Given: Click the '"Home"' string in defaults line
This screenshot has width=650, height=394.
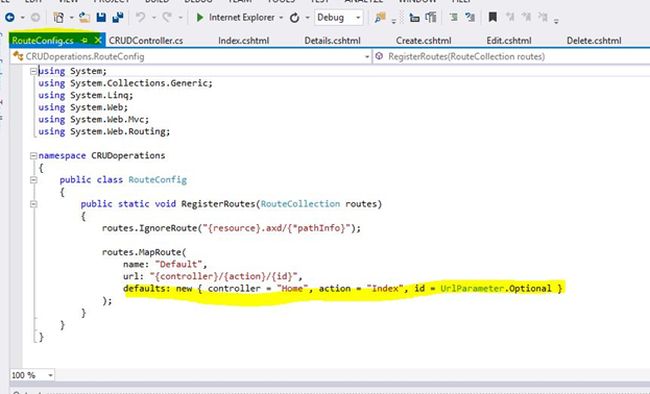Looking at the screenshot, I should (x=293, y=288).
